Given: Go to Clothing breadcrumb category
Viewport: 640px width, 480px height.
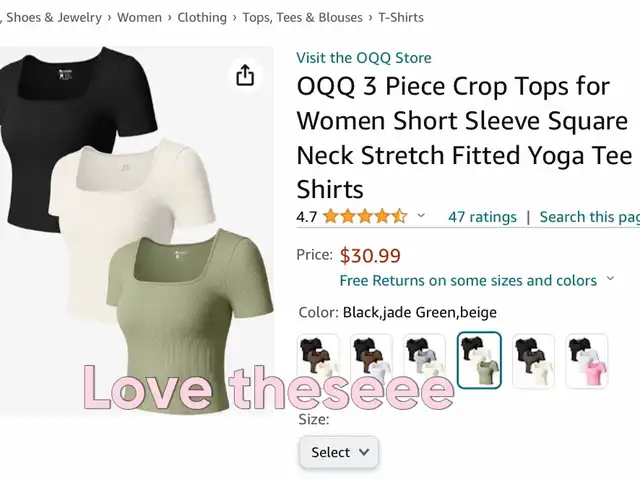Looking at the screenshot, I should click(202, 18).
